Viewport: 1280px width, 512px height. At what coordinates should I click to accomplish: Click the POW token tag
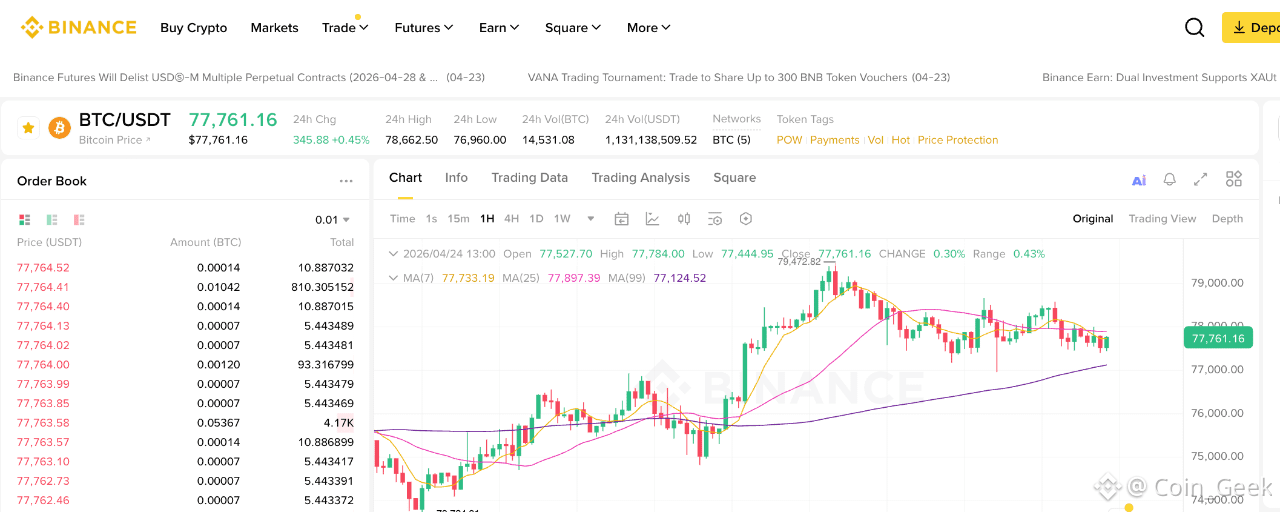pos(789,140)
